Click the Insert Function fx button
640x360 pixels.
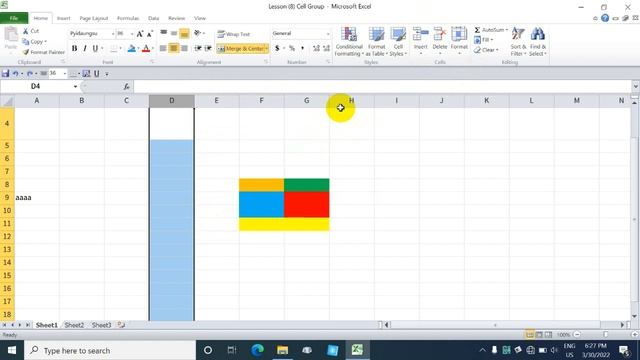[127, 87]
